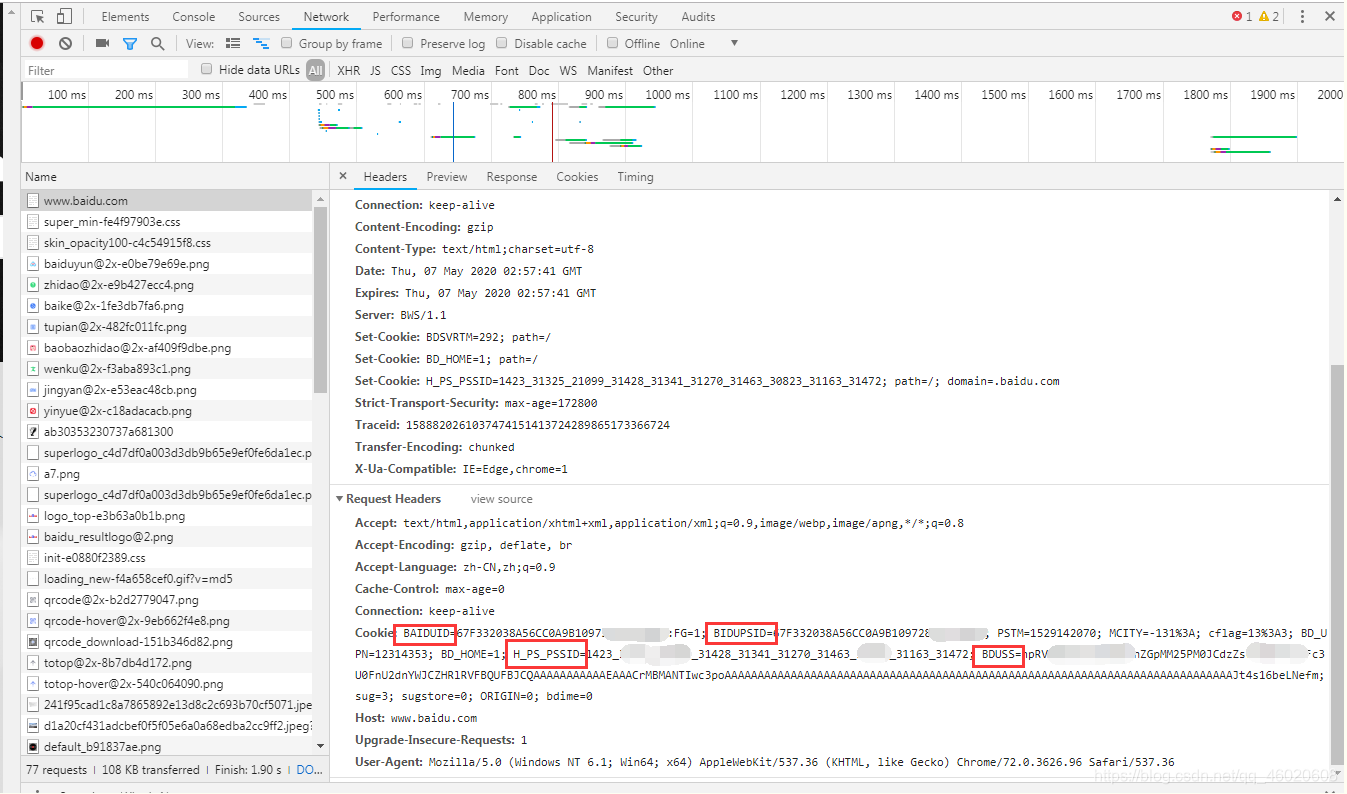
Task: Go to the Security tab
Action: coord(637,17)
